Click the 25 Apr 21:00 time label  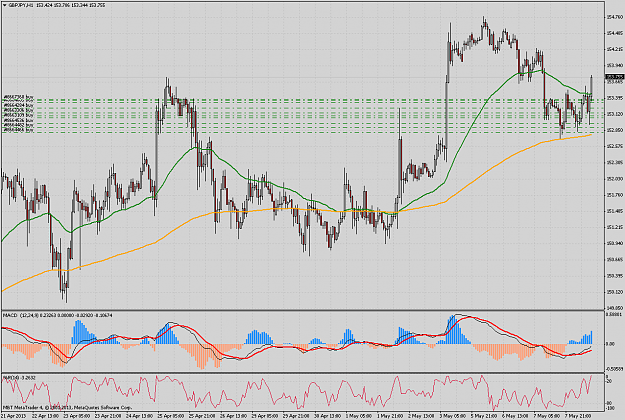pyautogui.click(x=203, y=416)
